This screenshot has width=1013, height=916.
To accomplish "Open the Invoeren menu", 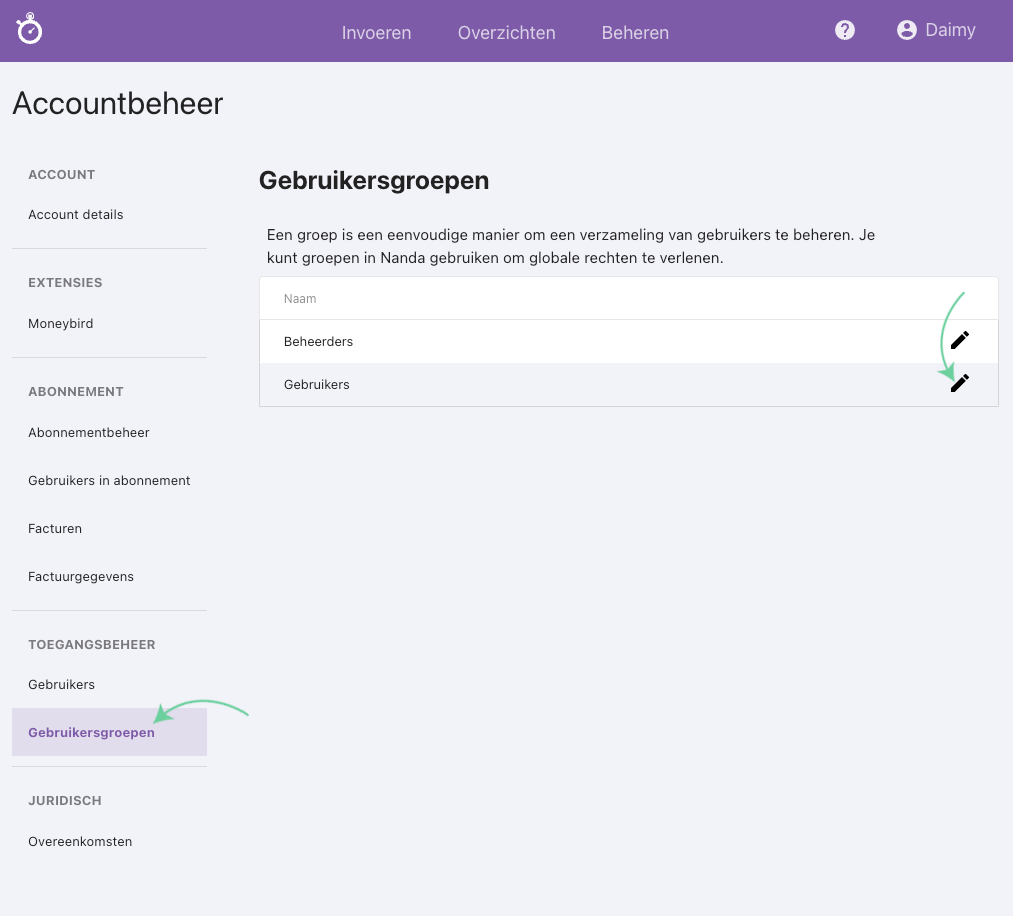I will pyautogui.click(x=376, y=33).
